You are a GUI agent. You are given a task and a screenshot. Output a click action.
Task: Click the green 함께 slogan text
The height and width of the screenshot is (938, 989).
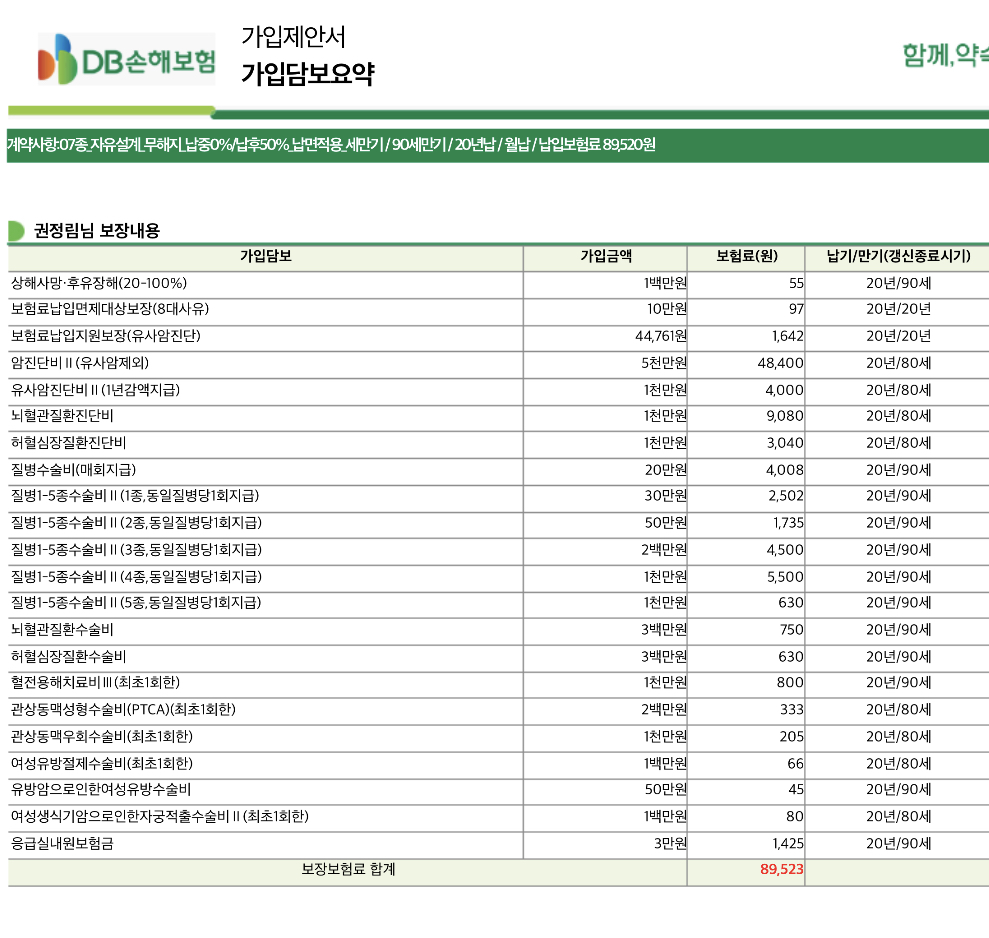point(945,56)
